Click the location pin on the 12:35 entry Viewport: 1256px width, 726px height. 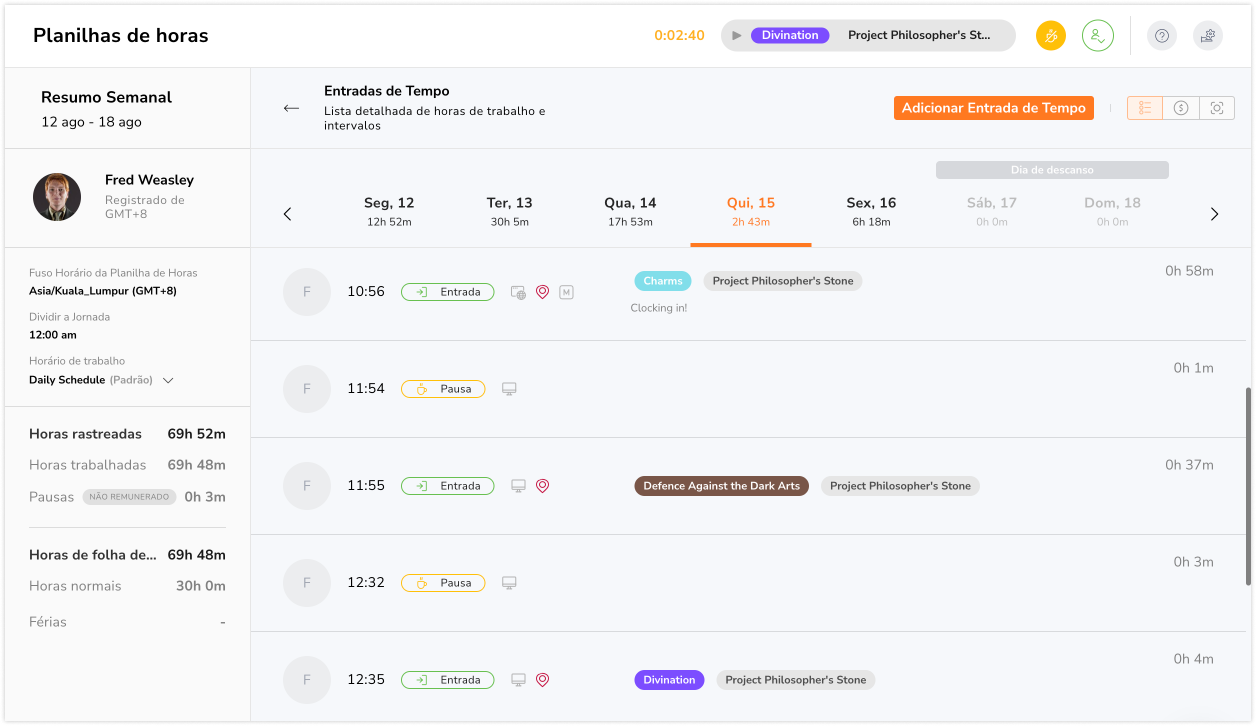pyautogui.click(x=543, y=680)
